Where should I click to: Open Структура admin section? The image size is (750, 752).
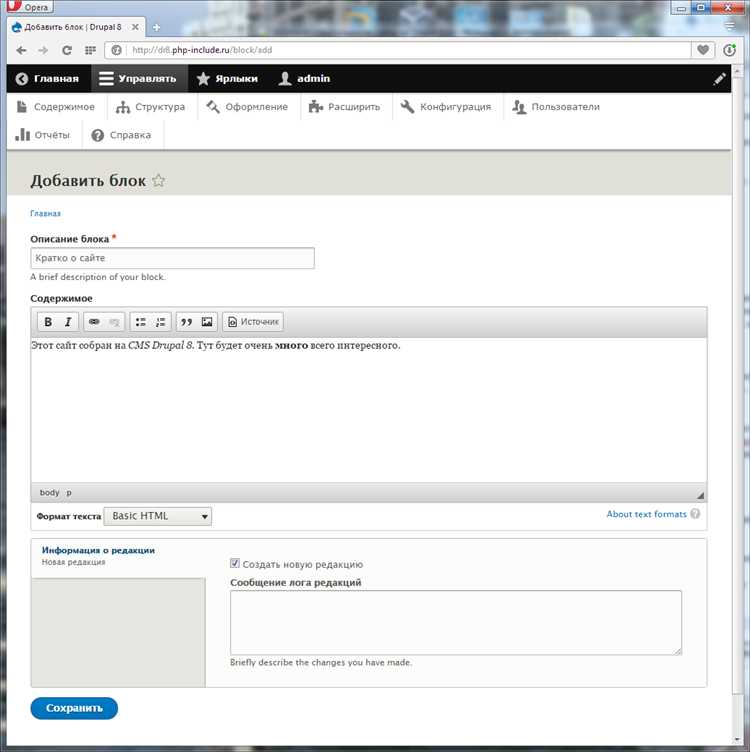(151, 107)
